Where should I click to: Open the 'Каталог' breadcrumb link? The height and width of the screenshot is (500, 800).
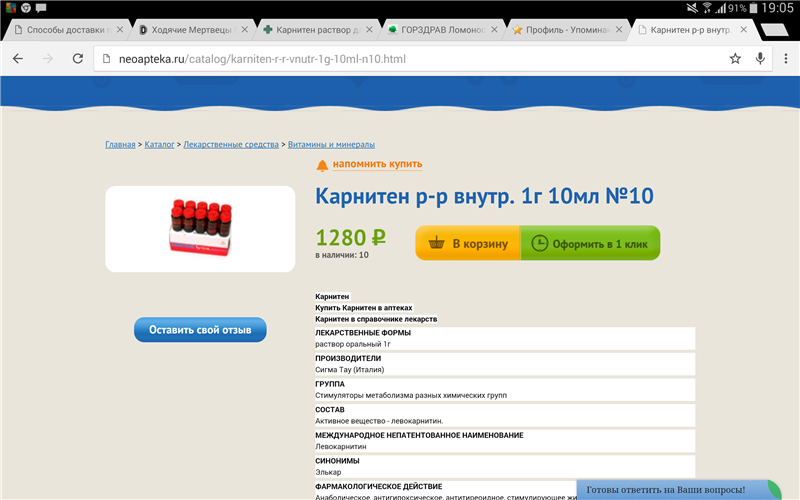point(159,144)
